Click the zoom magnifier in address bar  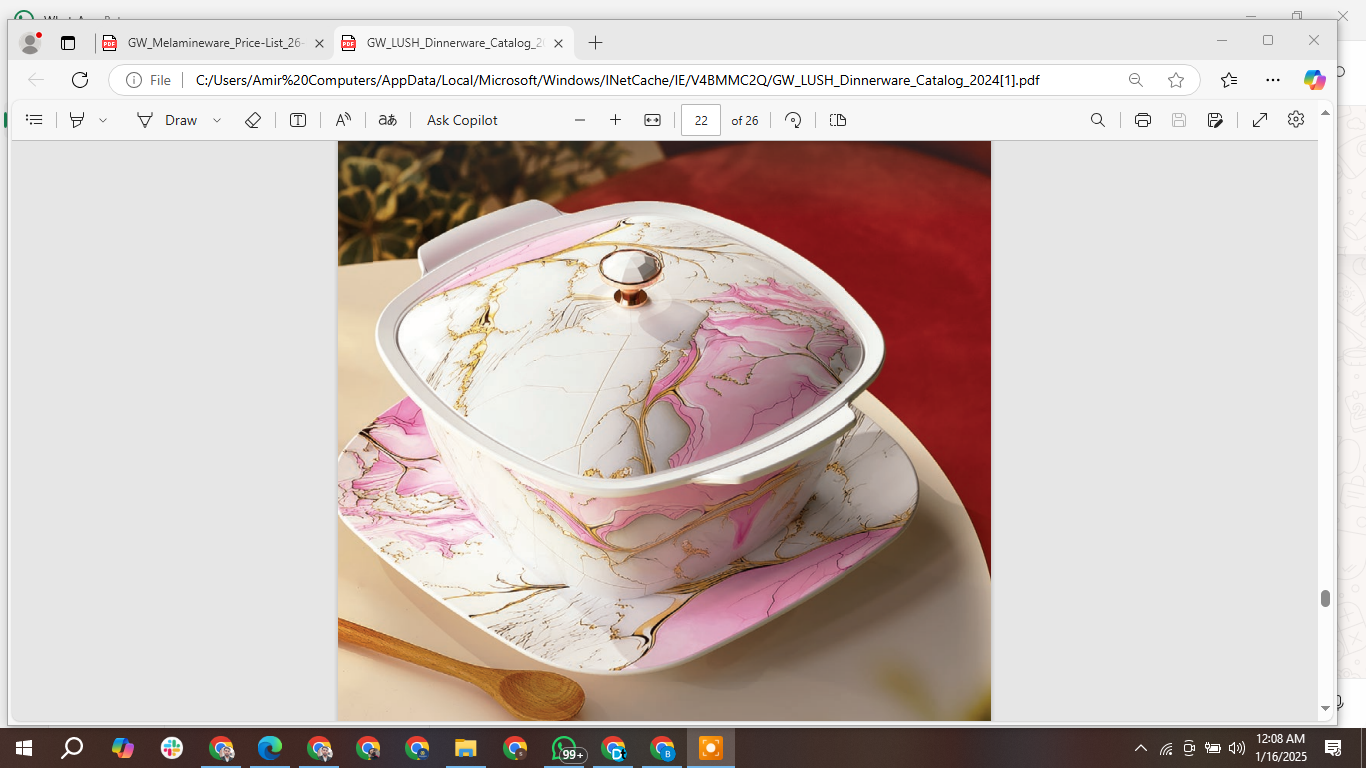1136,80
